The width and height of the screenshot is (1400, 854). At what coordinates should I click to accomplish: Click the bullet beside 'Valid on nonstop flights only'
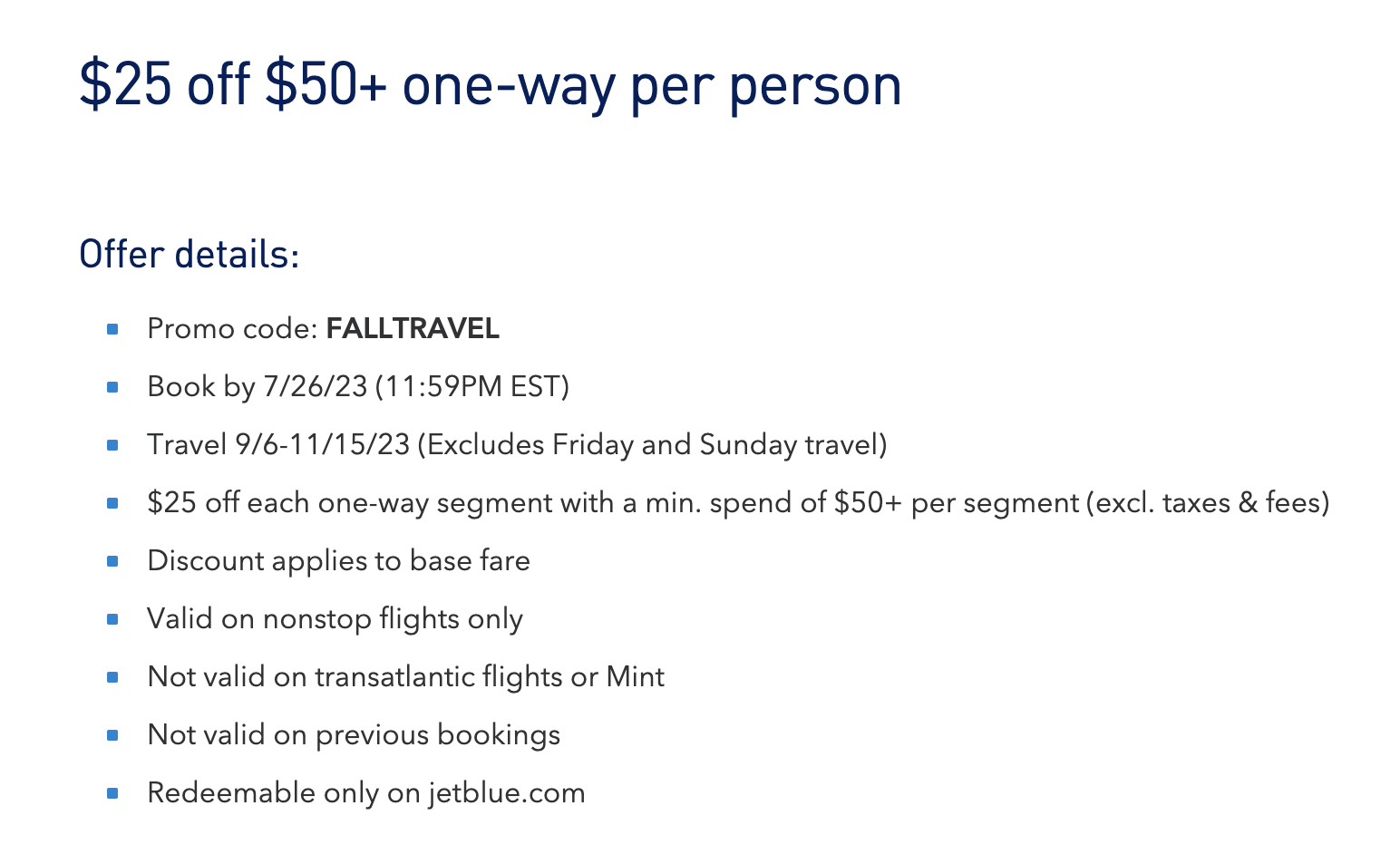click(x=112, y=619)
